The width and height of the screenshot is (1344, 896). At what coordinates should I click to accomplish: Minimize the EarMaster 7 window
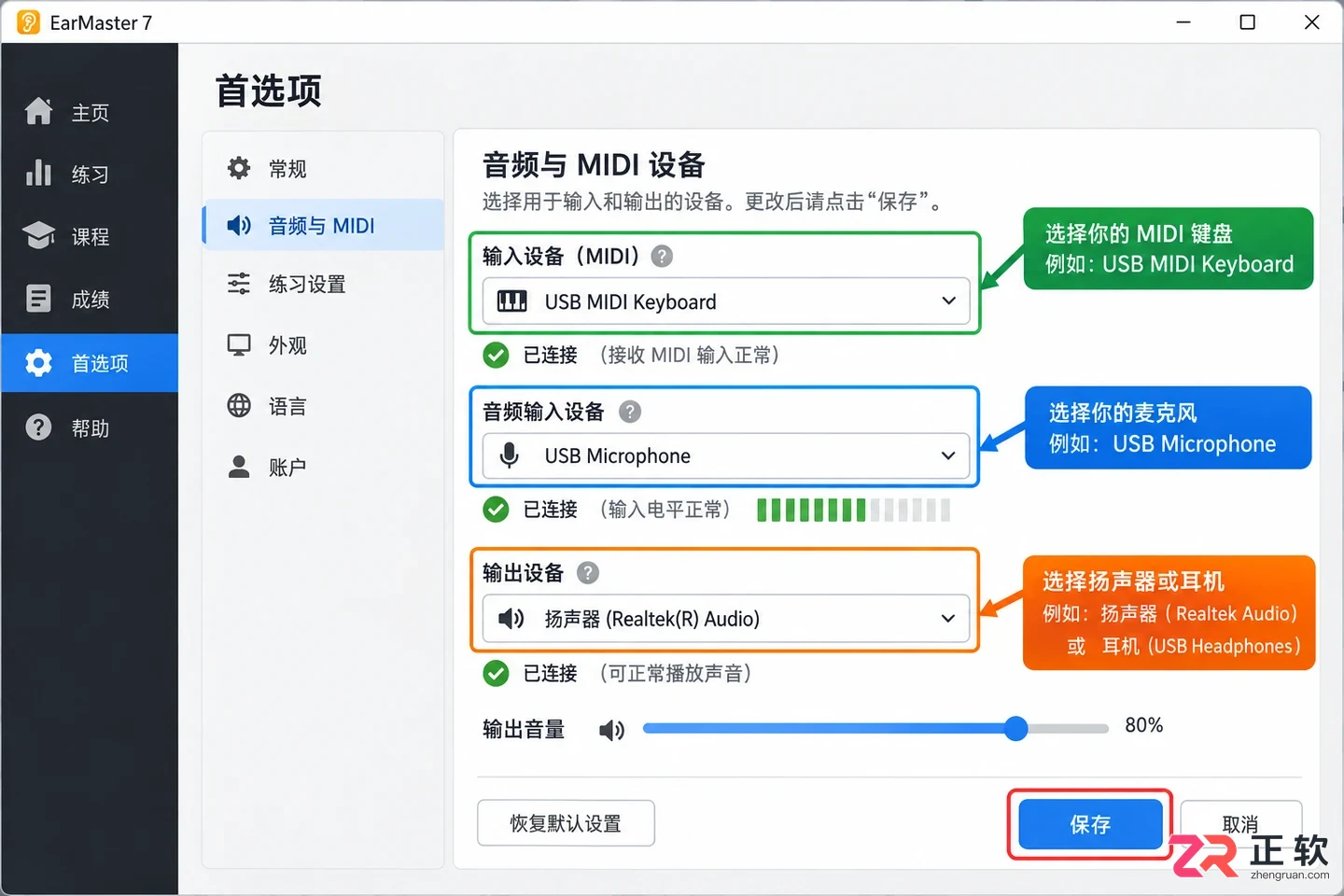pyautogui.click(x=1183, y=21)
